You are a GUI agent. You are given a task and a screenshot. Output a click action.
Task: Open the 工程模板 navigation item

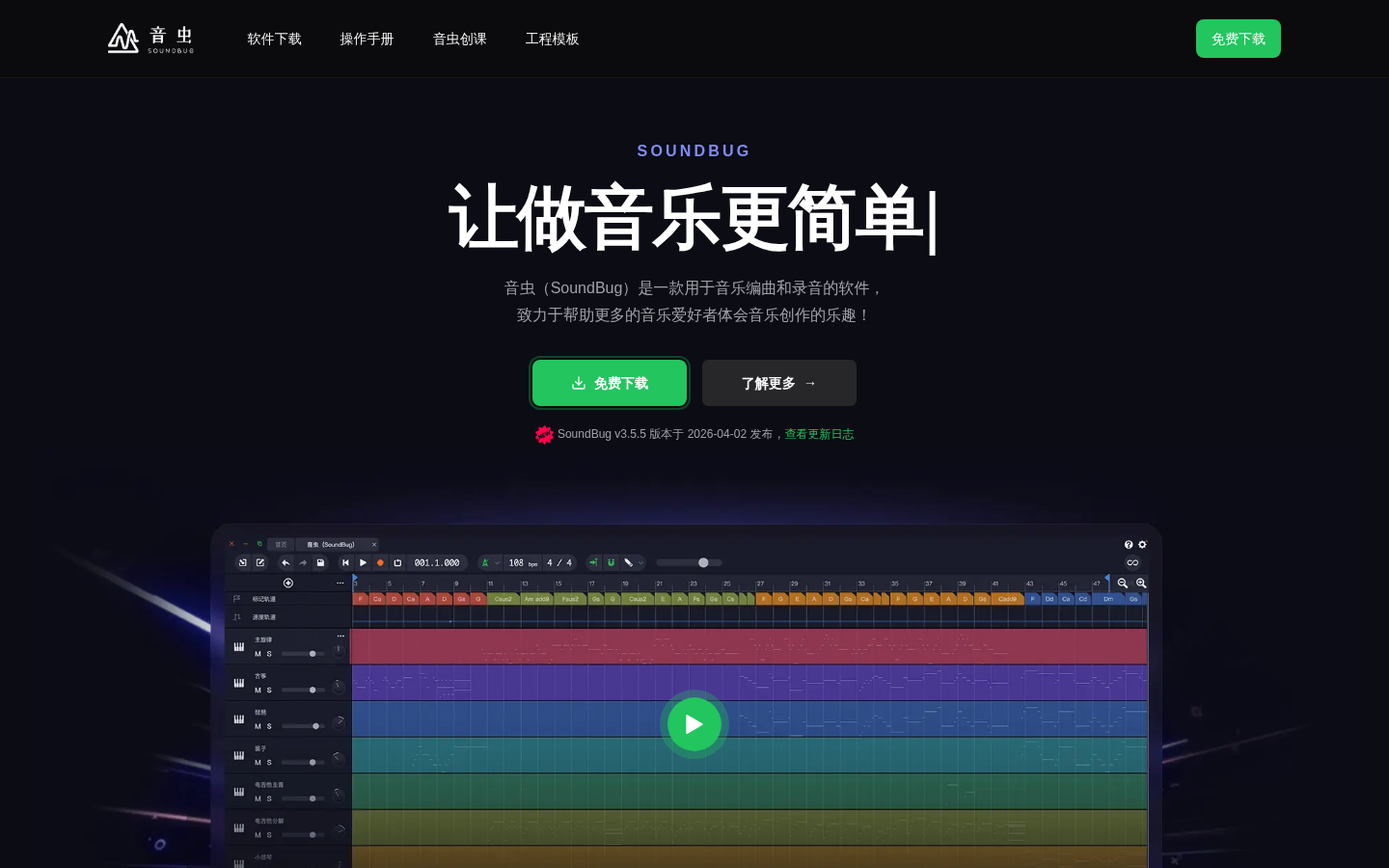pyautogui.click(x=553, y=39)
